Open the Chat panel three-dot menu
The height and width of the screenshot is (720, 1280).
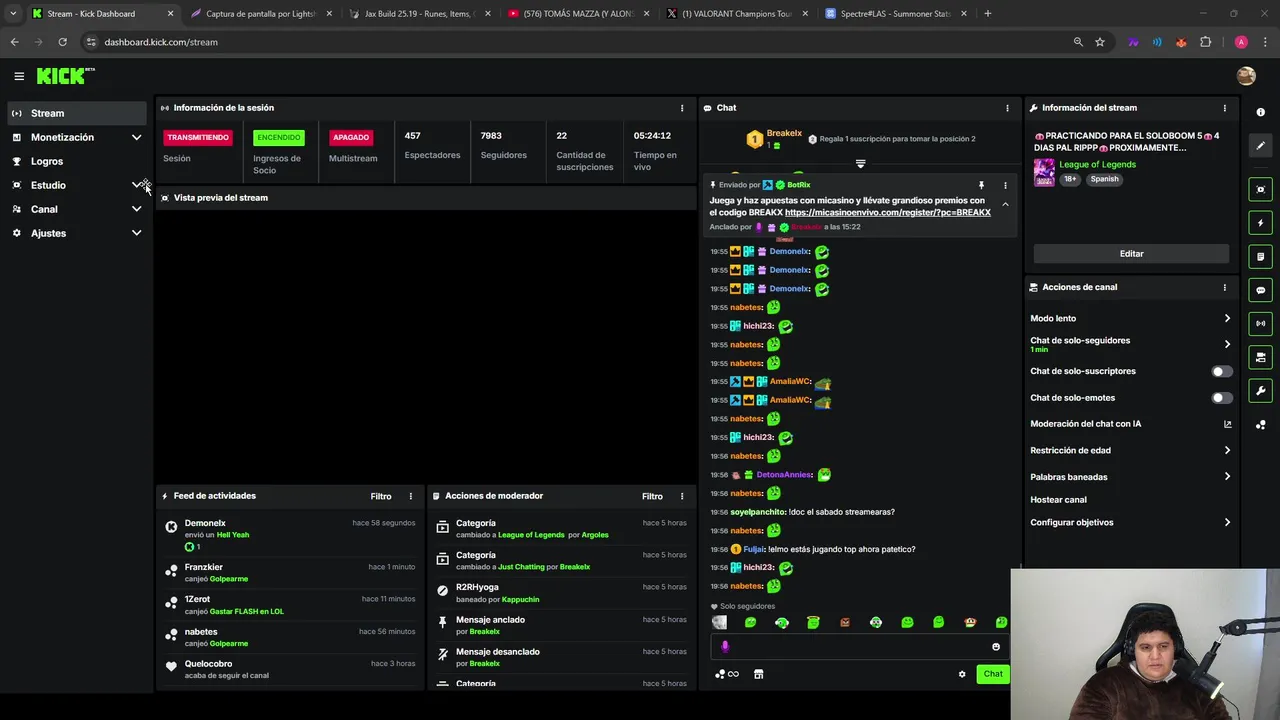click(x=1007, y=108)
